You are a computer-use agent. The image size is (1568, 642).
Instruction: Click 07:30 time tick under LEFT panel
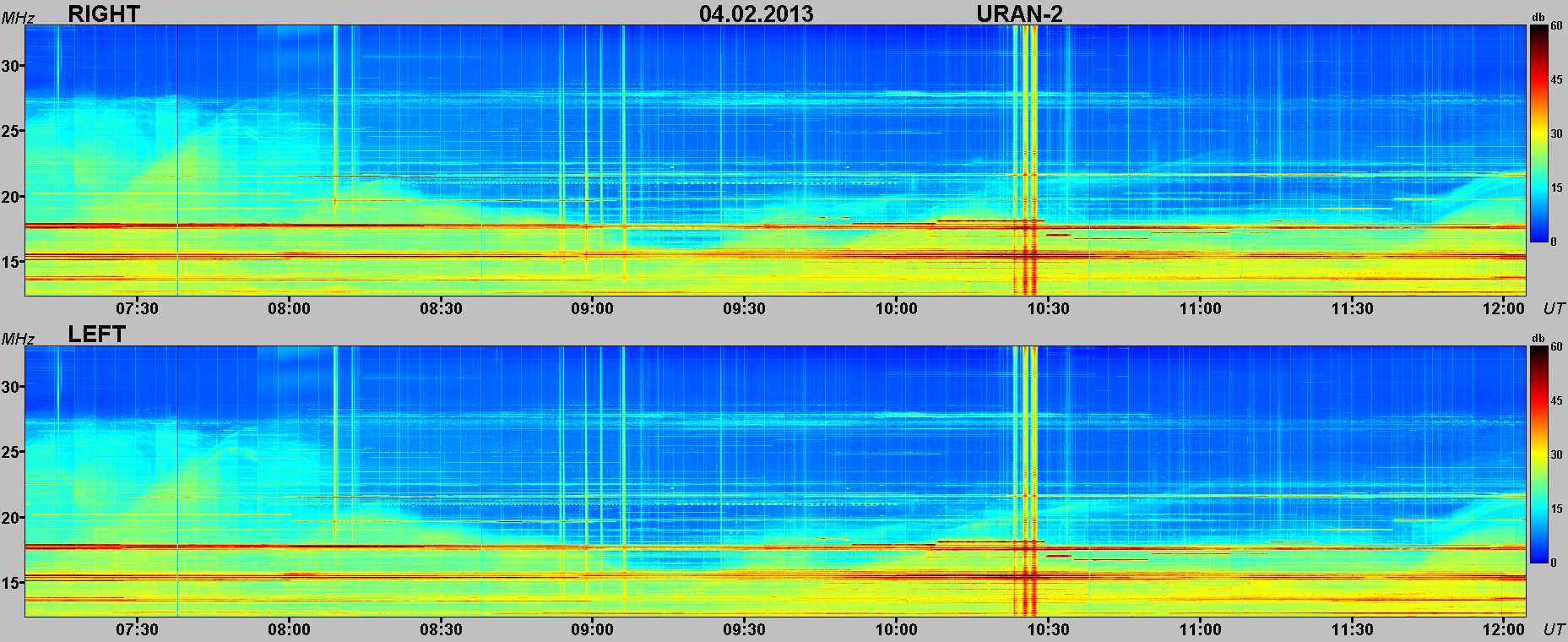tap(137, 629)
